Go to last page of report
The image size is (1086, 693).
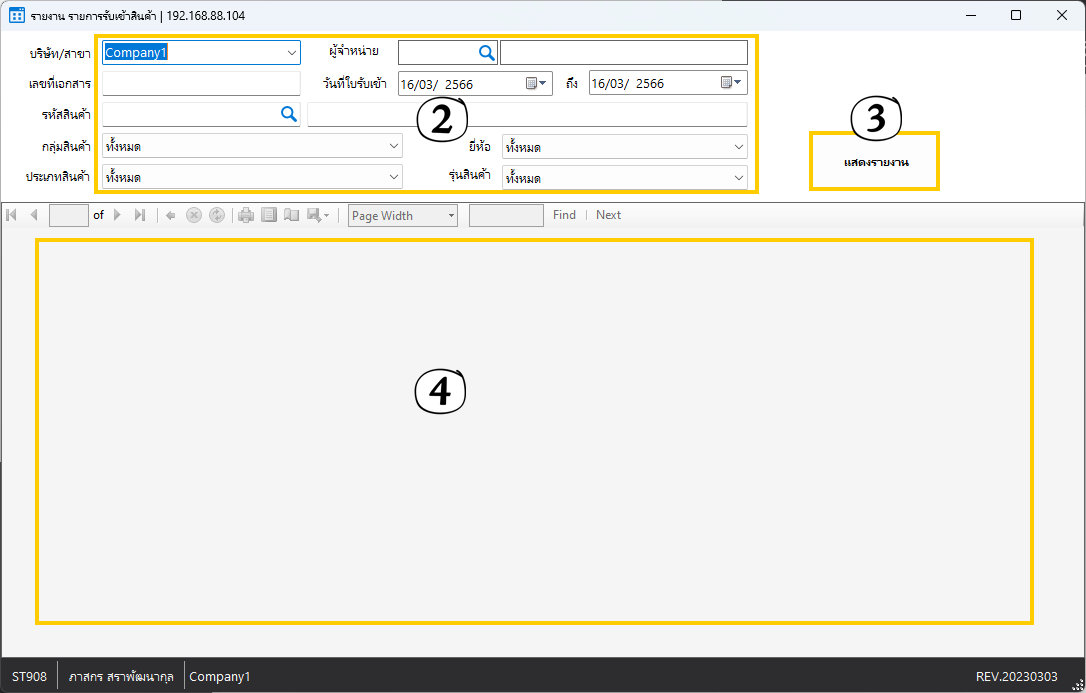coord(139,215)
